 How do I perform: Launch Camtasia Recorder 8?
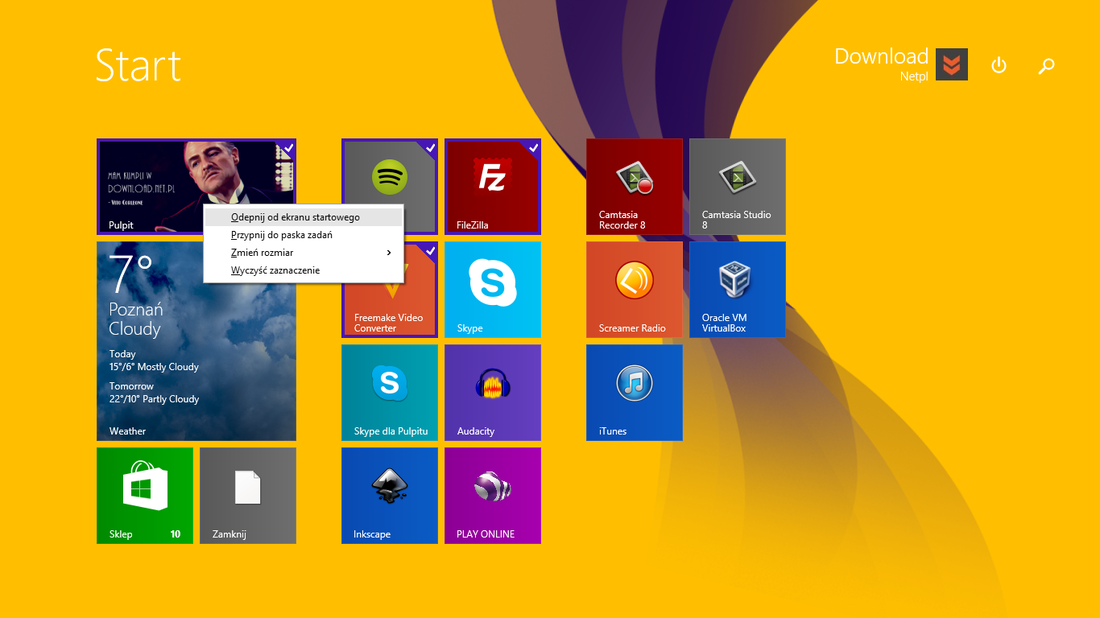(x=634, y=187)
